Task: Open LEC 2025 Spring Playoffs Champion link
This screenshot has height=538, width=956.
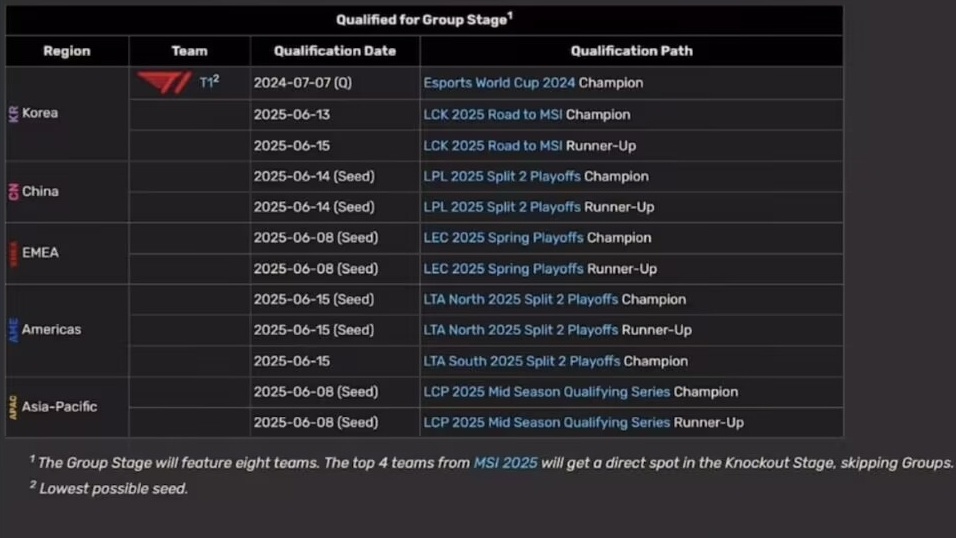Action: [x=503, y=238]
